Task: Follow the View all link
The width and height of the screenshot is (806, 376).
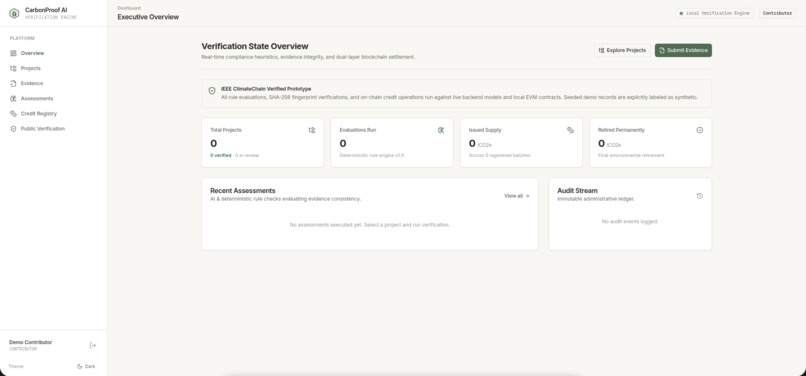Action: pyautogui.click(x=517, y=196)
